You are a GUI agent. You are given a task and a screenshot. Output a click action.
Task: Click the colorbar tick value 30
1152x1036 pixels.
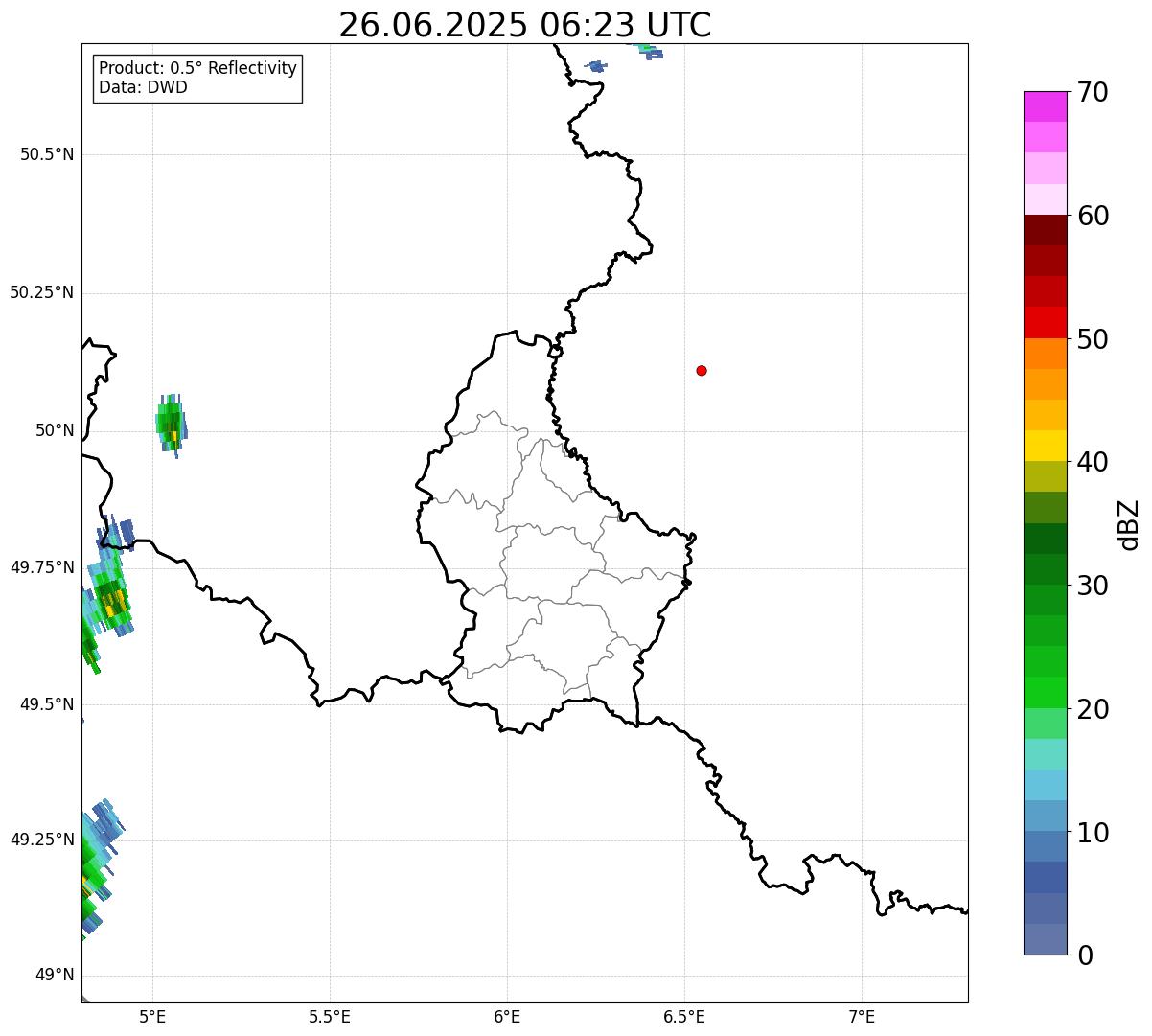[1093, 586]
